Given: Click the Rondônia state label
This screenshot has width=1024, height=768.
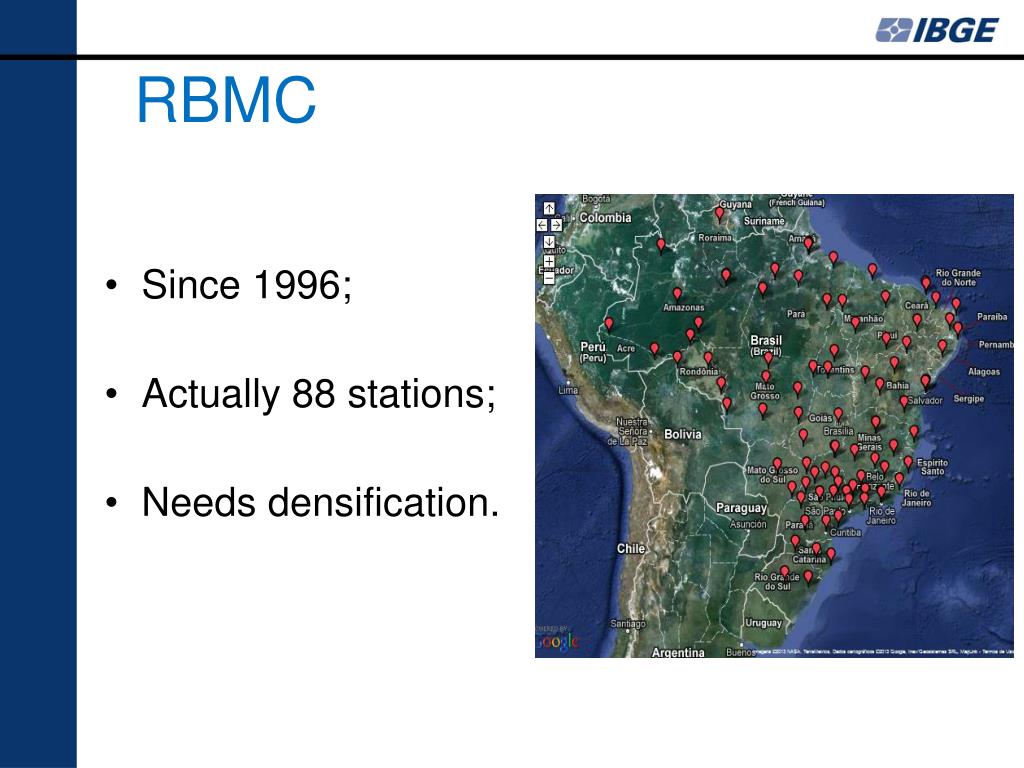Looking at the screenshot, I should [x=699, y=372].
